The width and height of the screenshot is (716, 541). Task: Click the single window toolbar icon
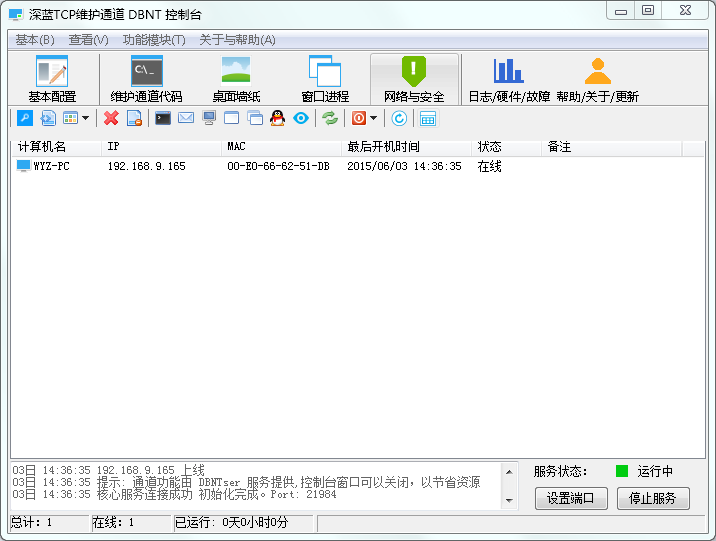tap(232, 118)
